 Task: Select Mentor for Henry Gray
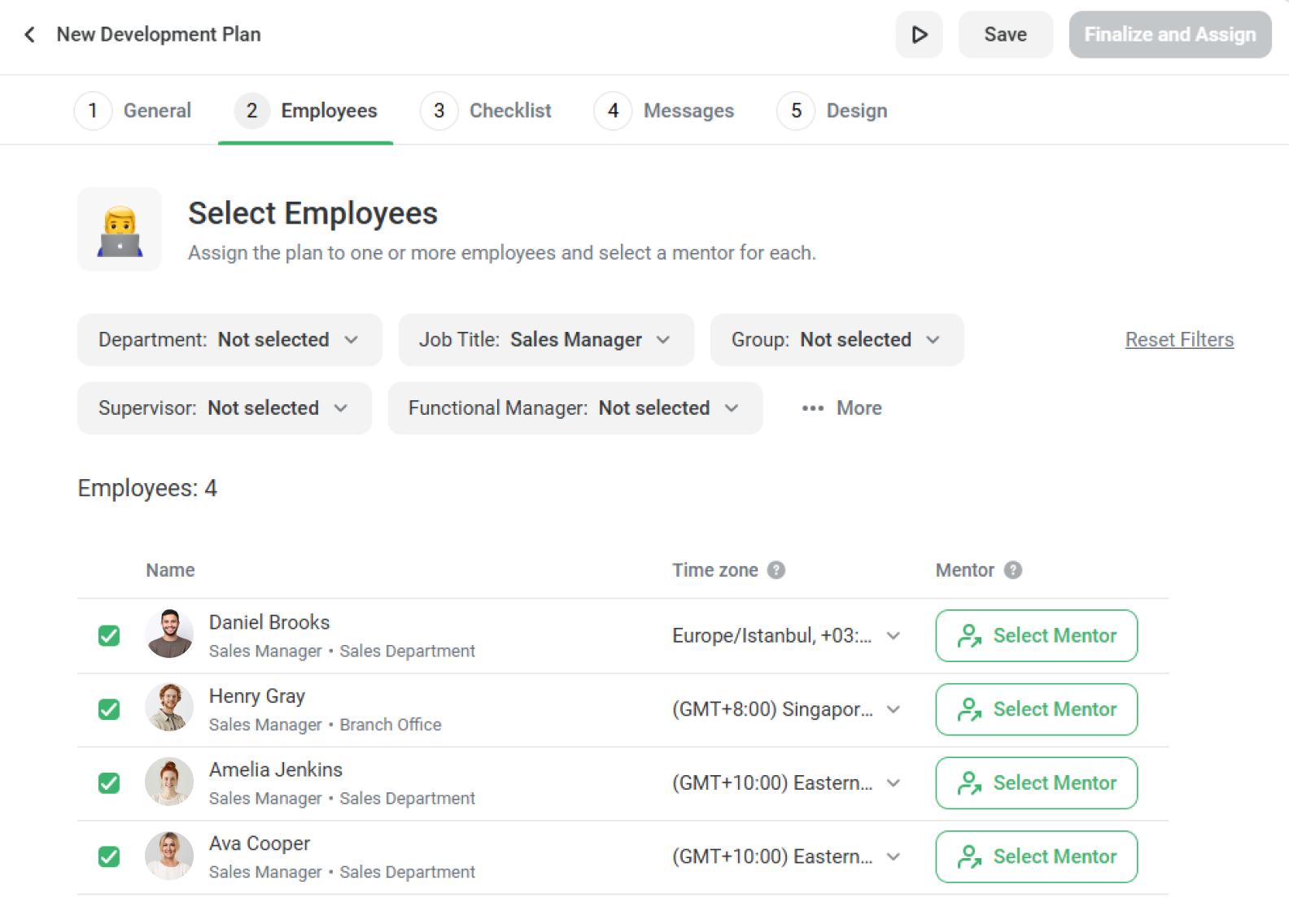(1037, 709)
